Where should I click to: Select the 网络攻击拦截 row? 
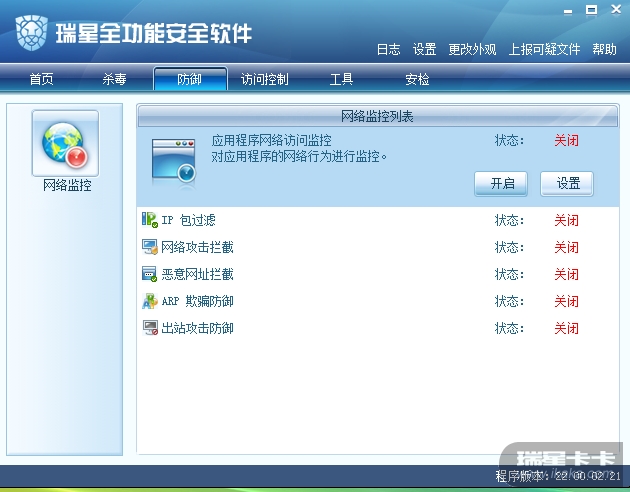point(377,247)
